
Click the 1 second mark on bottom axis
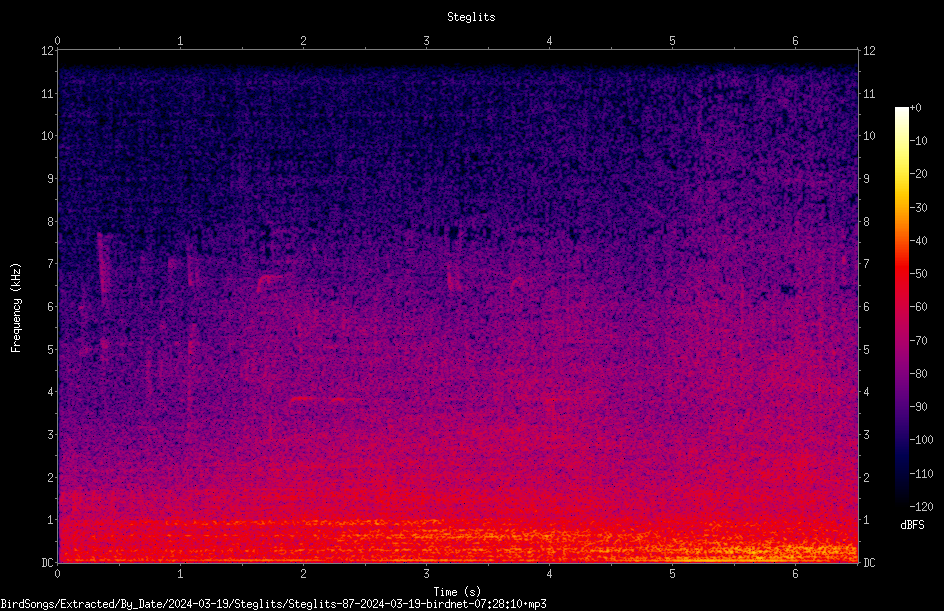point(180,574)
